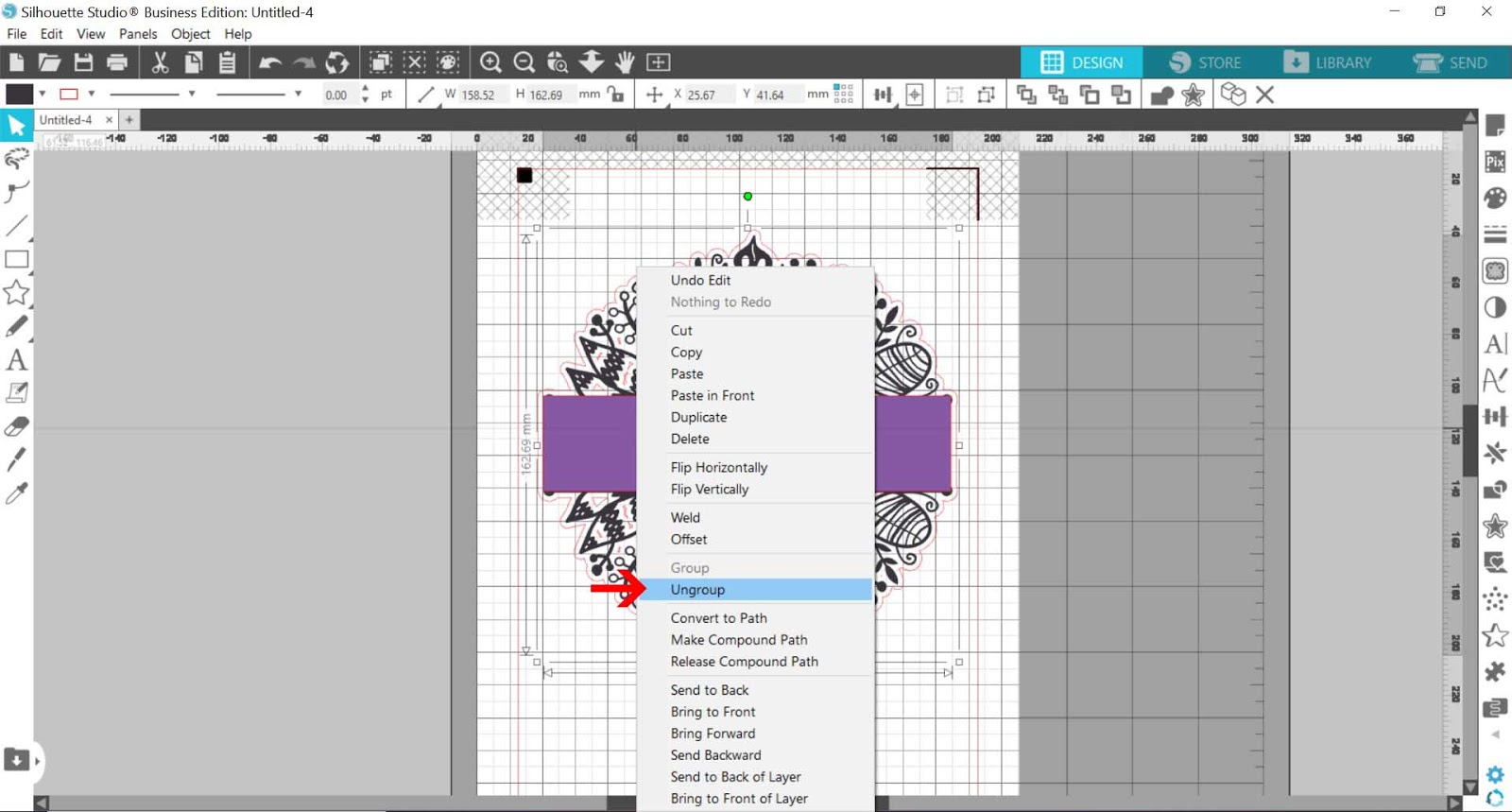The width and height of the screenshot is (1512, 812).
Task: Click the Open folder icon
Action: [x=49, y=62]
